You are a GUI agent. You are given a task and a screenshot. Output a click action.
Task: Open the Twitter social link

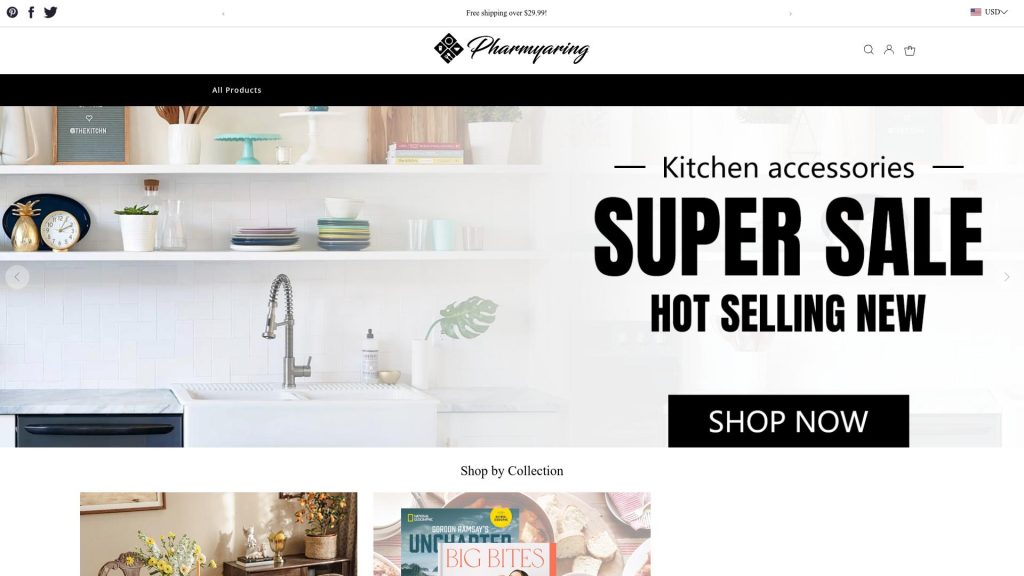(x=50, y=12)
